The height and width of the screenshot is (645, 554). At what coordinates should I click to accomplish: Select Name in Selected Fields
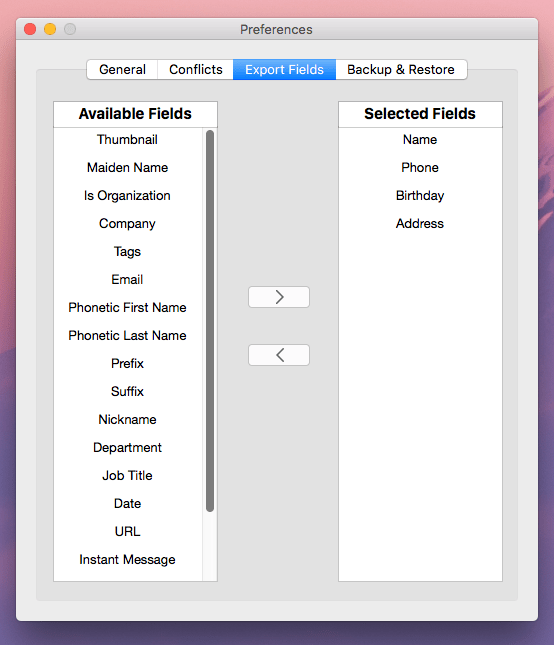click(420, 140)
